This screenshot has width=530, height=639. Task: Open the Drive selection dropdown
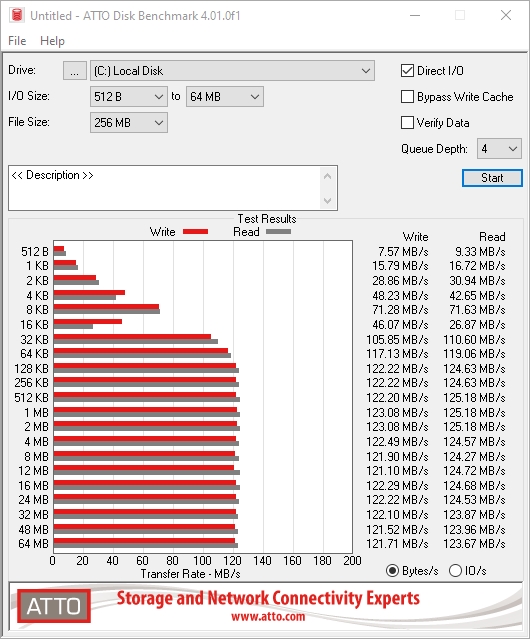click(232, 71)
